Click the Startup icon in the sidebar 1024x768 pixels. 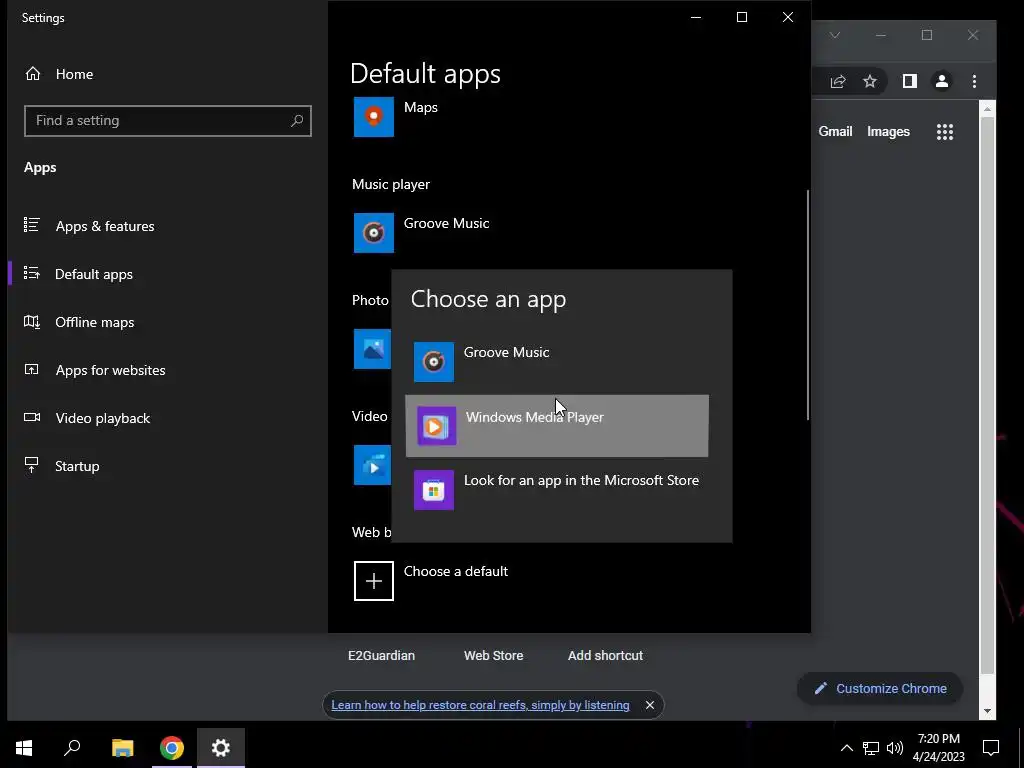[31, 465]
